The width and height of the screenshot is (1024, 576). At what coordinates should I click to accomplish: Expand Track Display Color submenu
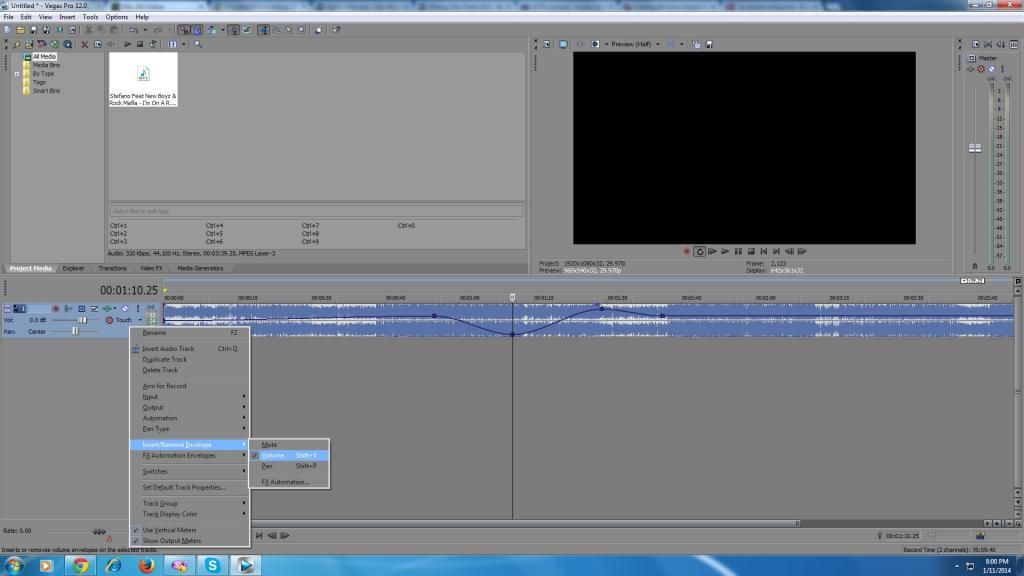coord(189,514)
